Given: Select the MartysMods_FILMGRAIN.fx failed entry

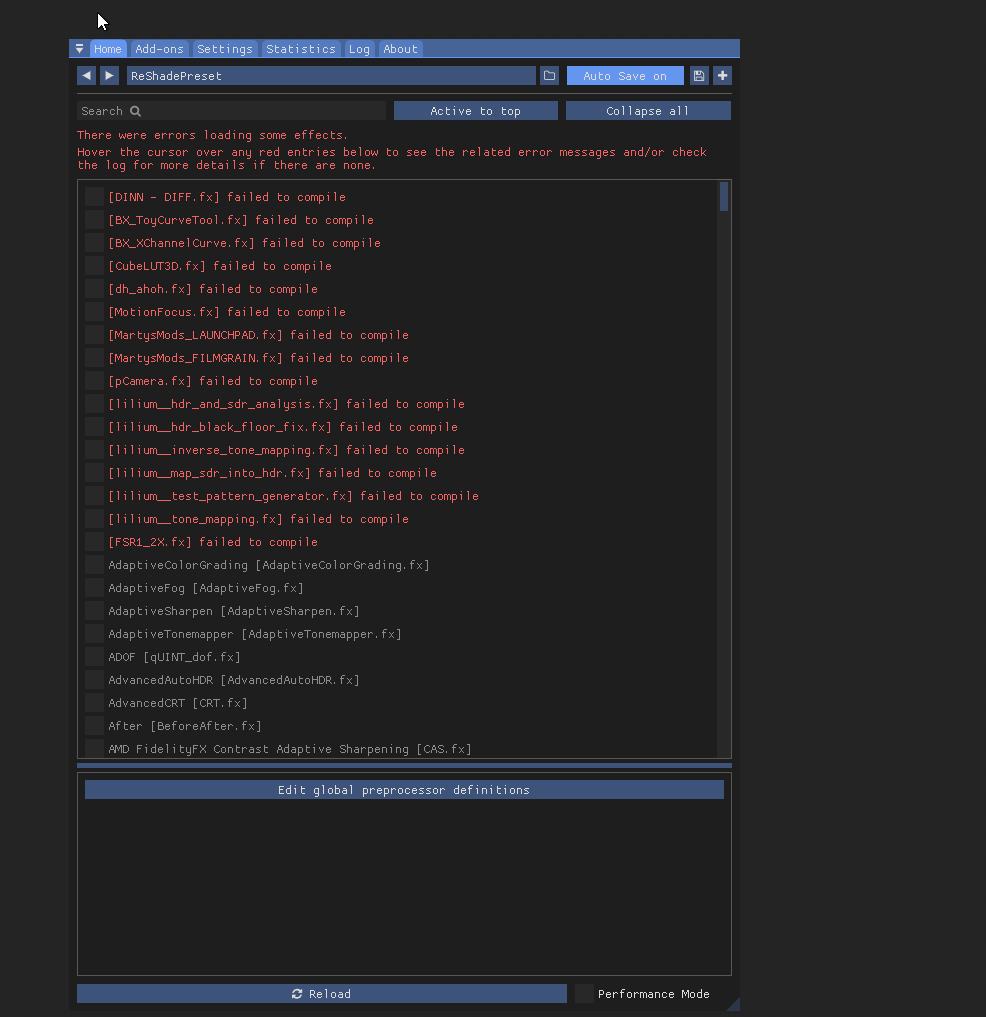Looking at the screenshot, I should [x=258, y=358].
